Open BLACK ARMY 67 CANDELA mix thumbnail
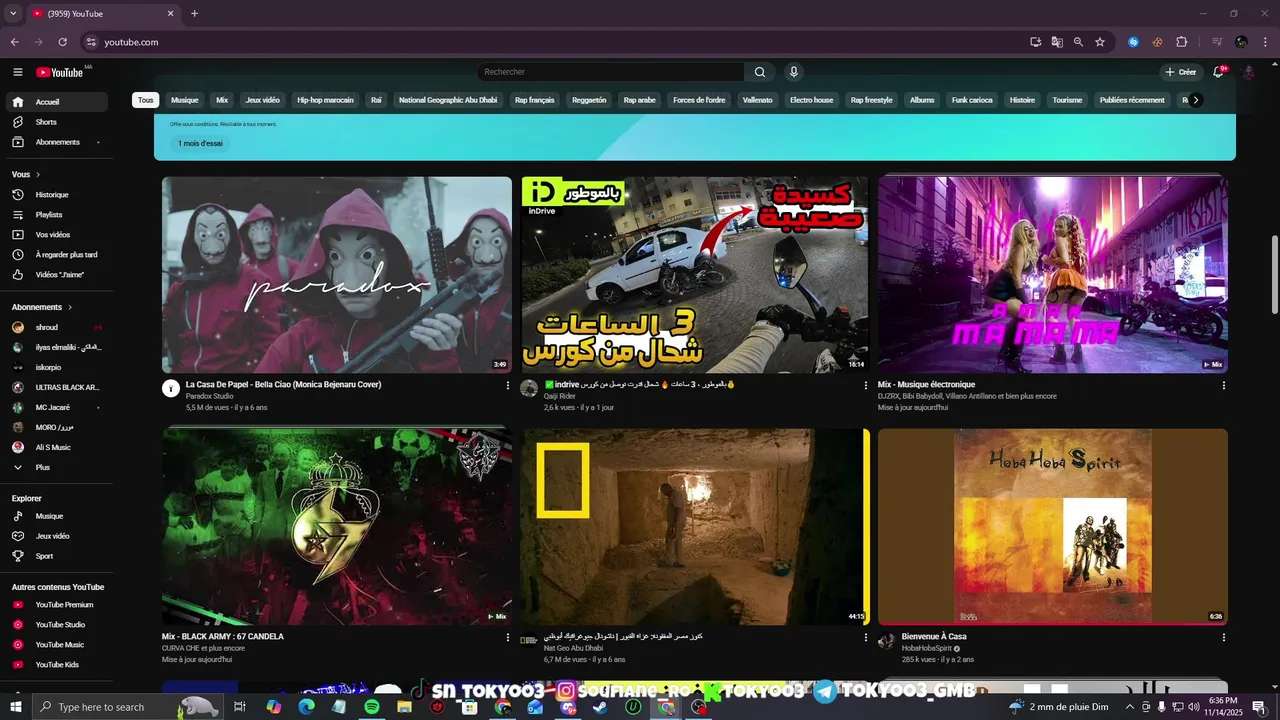This screenshot has height=720, width=1280. coord(337,527)
